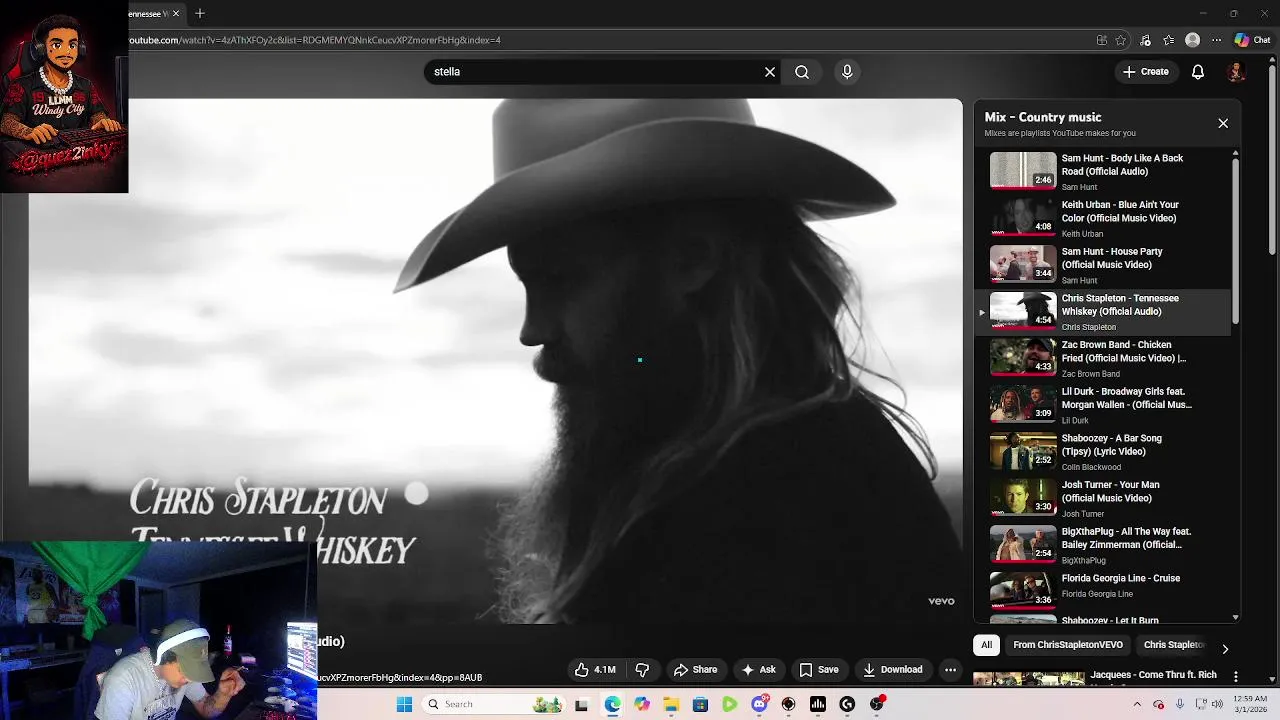Open media control music note icon
This screenshot has height=720, width=1280.
click(1146, 40)
